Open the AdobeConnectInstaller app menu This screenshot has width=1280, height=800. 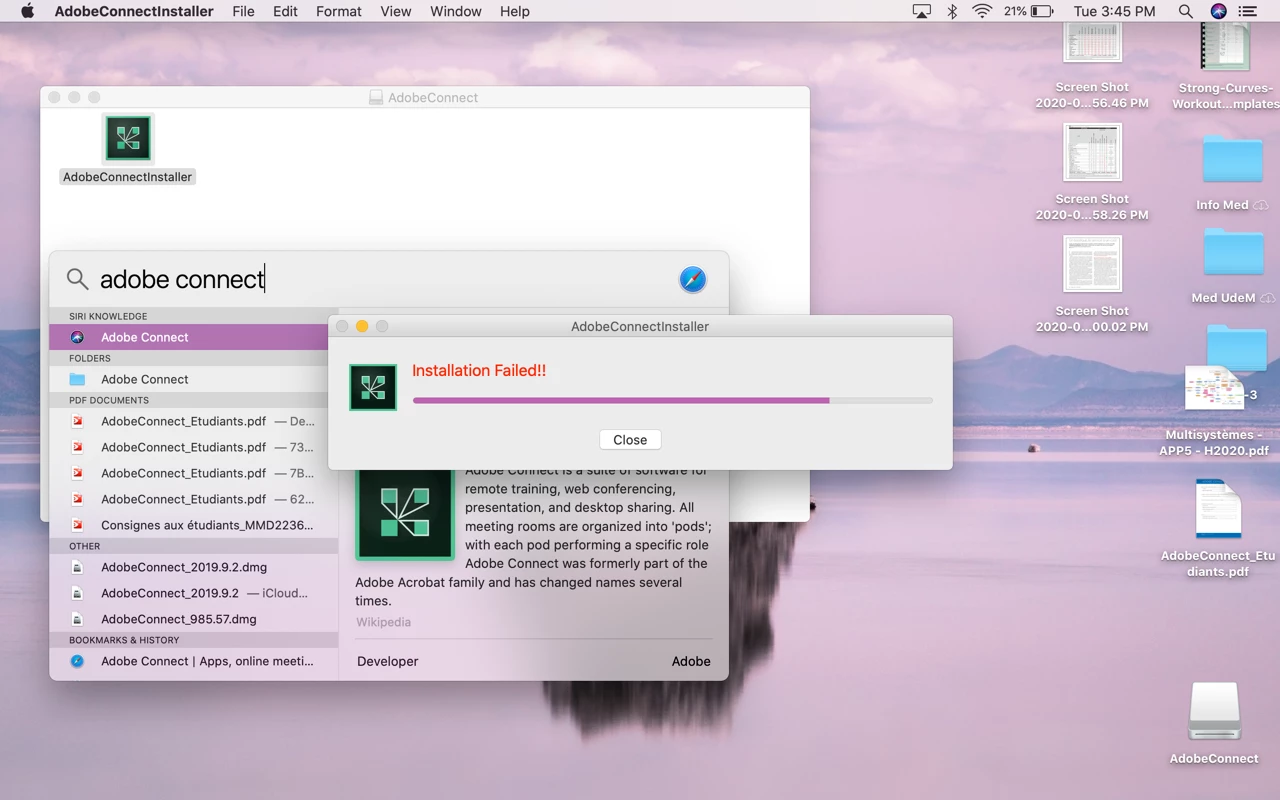click(x=134, y=11)
